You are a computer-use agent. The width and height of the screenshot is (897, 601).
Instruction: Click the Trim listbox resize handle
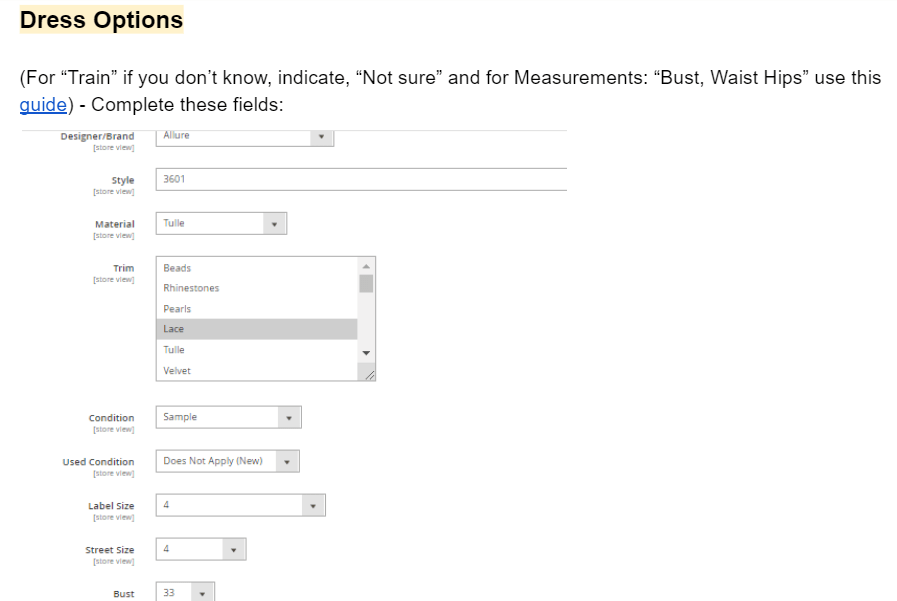(x=369, y=375)
